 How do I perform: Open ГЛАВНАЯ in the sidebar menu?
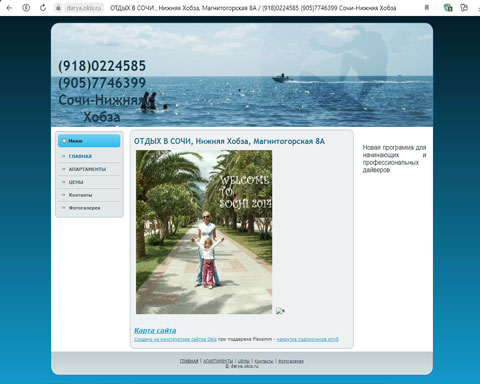coord(80,156)
